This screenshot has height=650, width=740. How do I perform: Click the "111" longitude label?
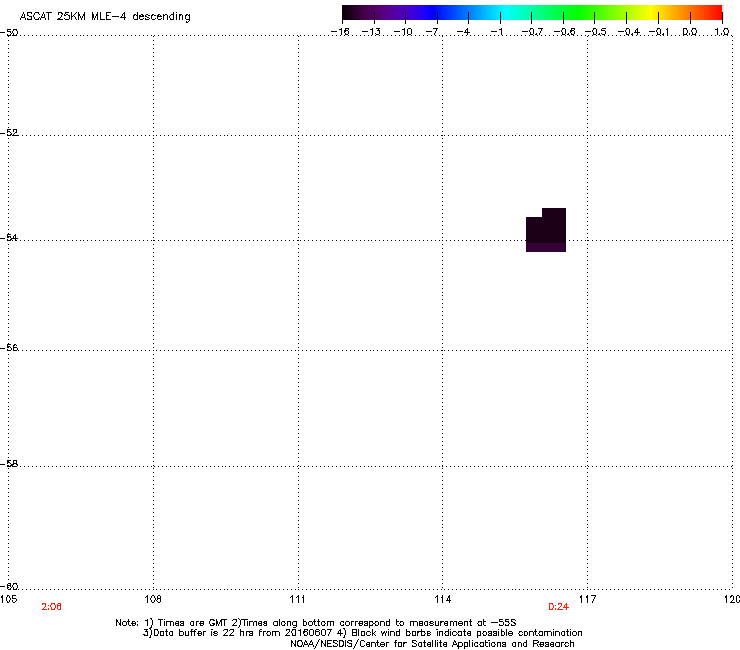click(x=297, y=599)
